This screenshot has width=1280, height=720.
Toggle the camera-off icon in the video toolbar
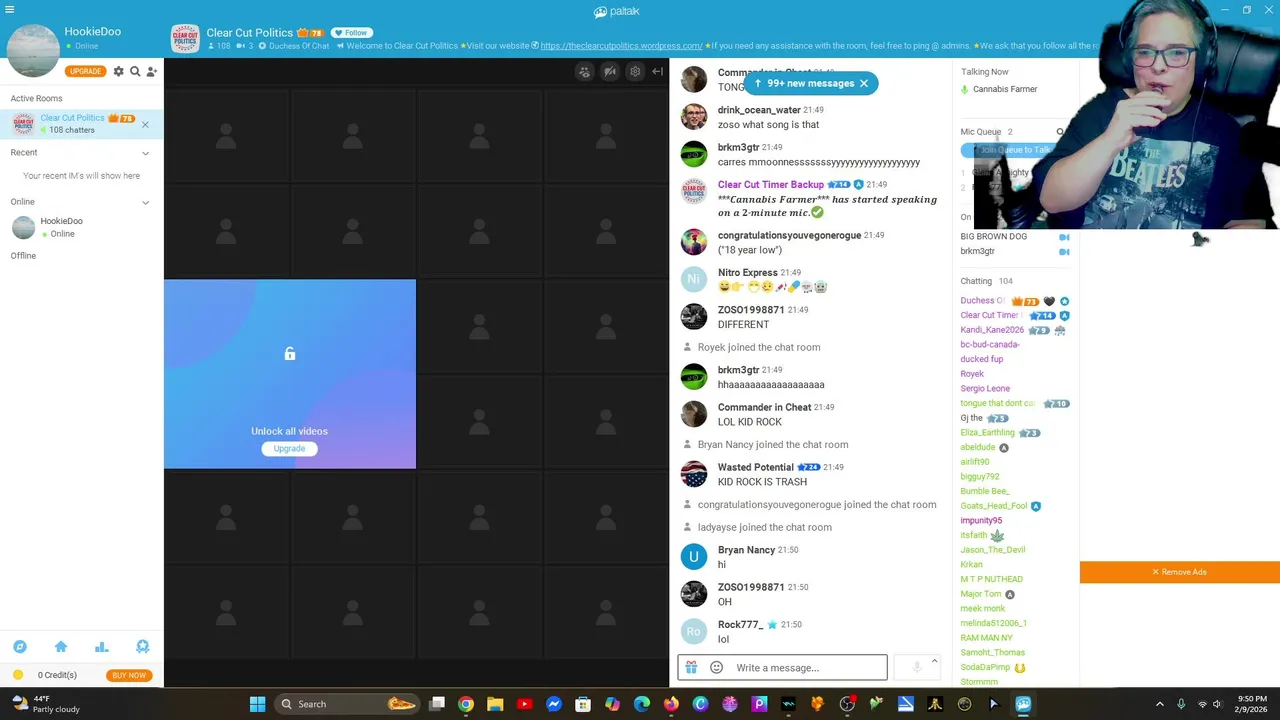point(610,72)
